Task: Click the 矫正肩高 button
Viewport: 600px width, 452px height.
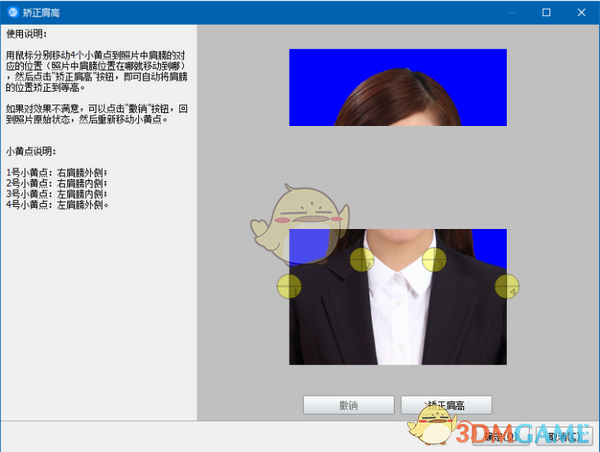Action: (x=446, y=405)
